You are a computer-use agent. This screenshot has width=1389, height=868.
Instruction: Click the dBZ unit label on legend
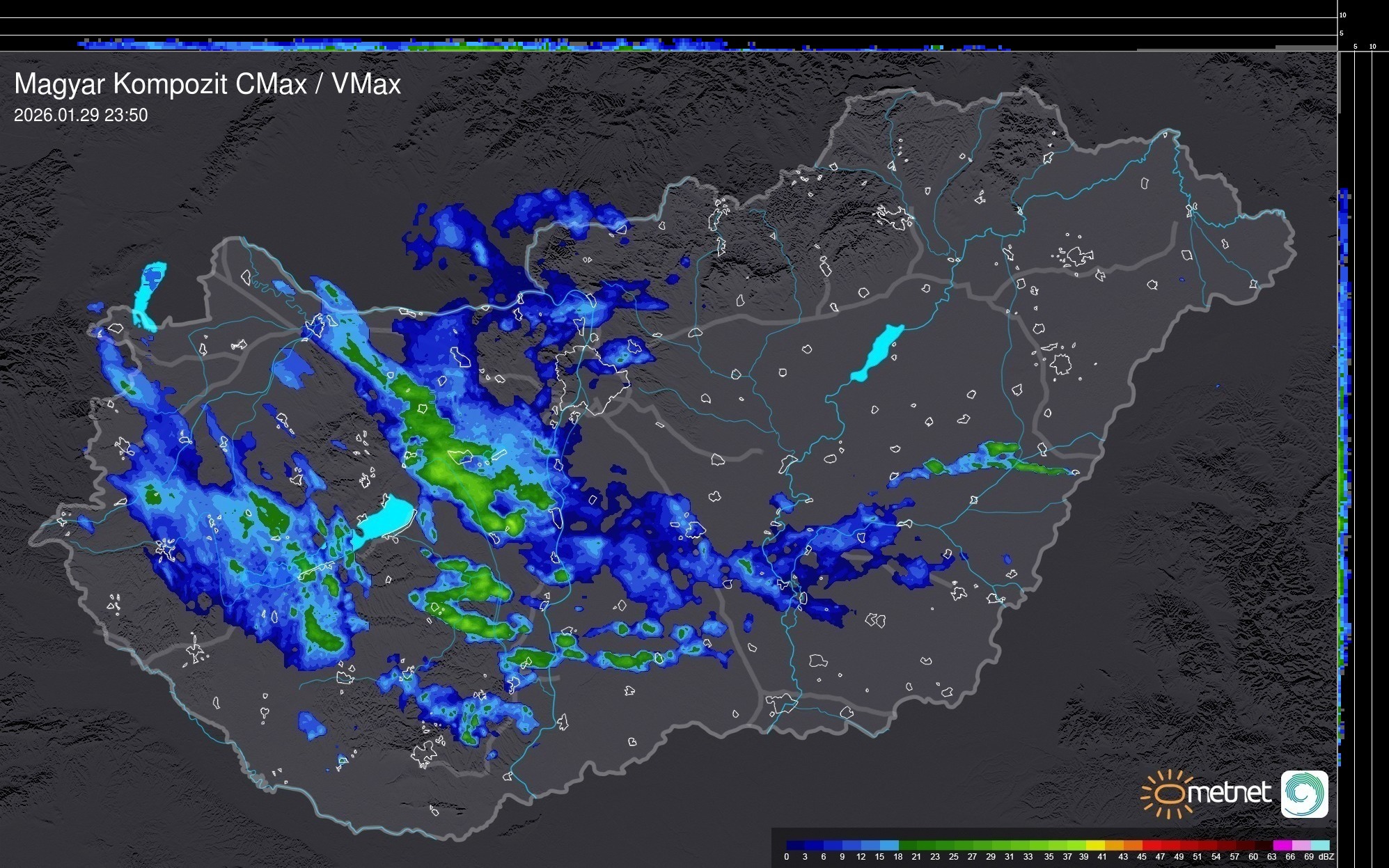1326,857
